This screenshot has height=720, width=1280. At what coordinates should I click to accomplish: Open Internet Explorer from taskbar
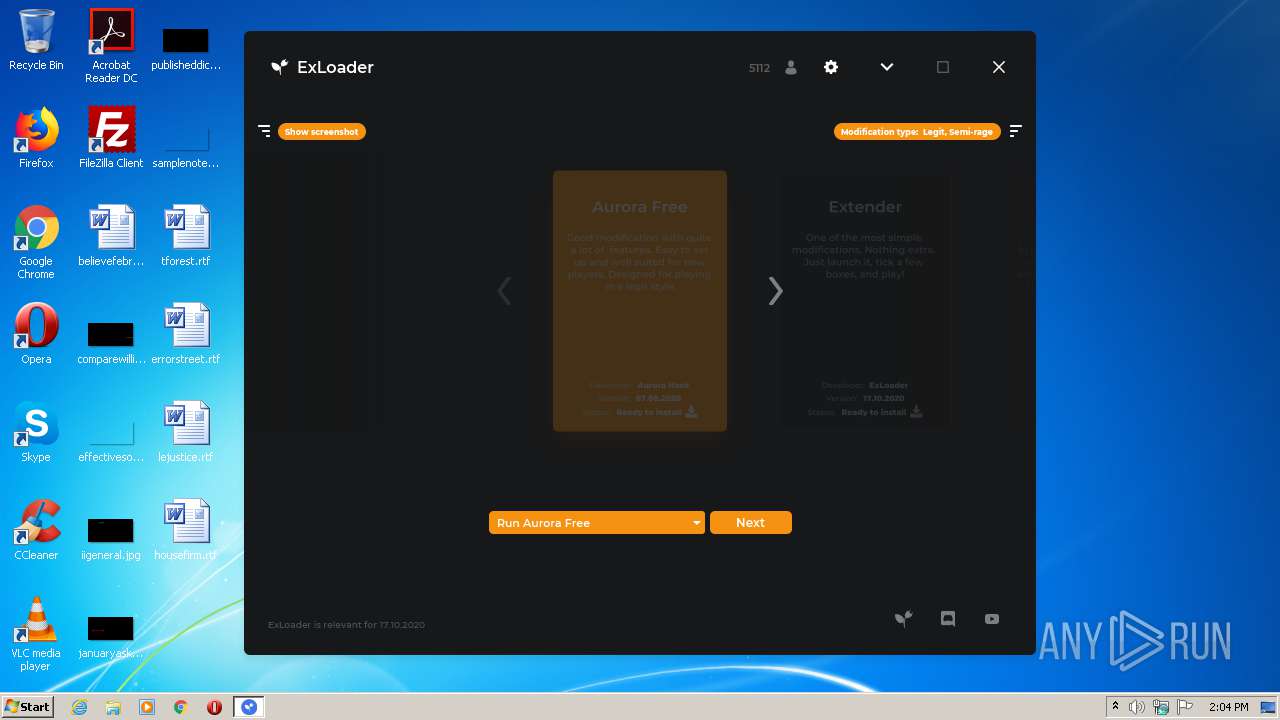80,707
